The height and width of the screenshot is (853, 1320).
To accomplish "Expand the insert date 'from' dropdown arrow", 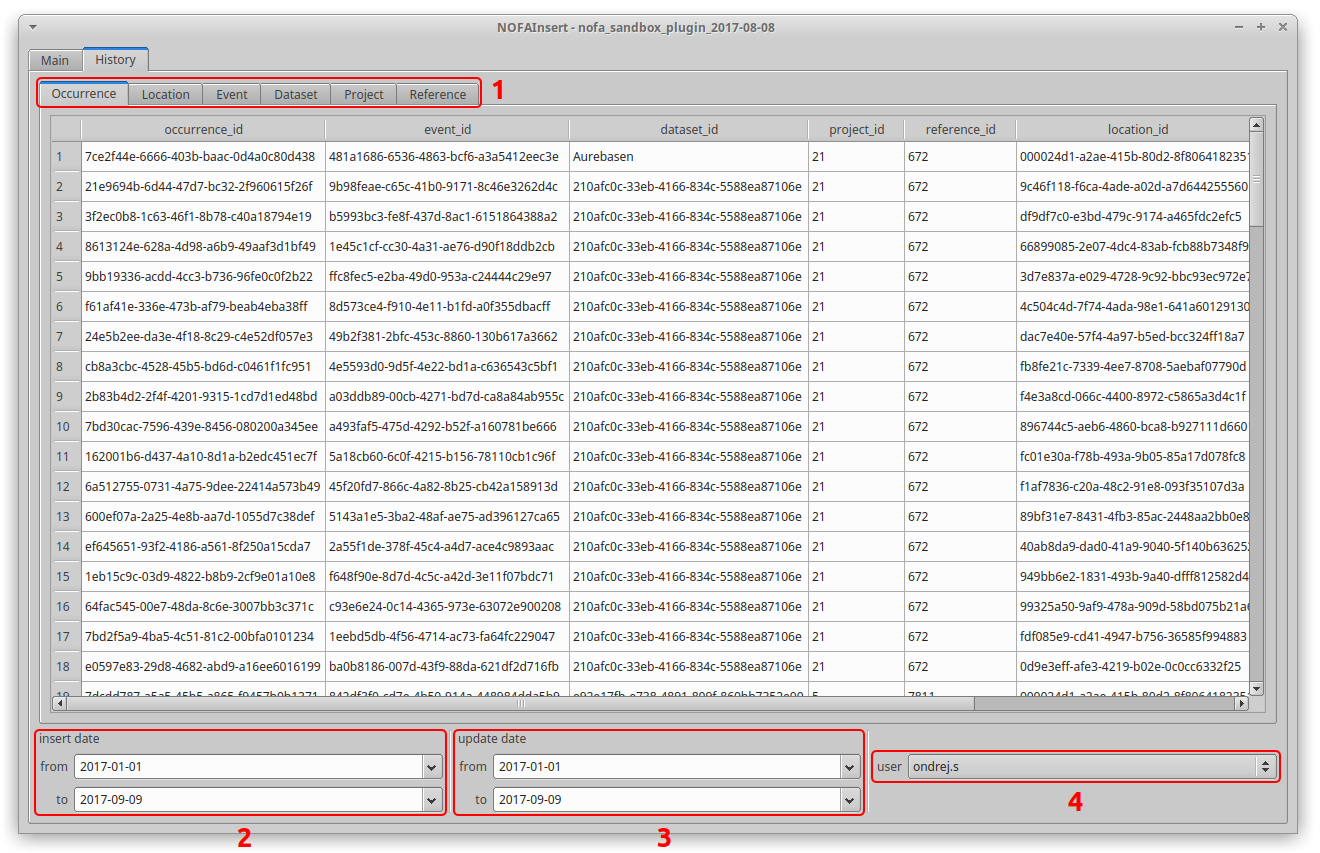I will [432, 767].
